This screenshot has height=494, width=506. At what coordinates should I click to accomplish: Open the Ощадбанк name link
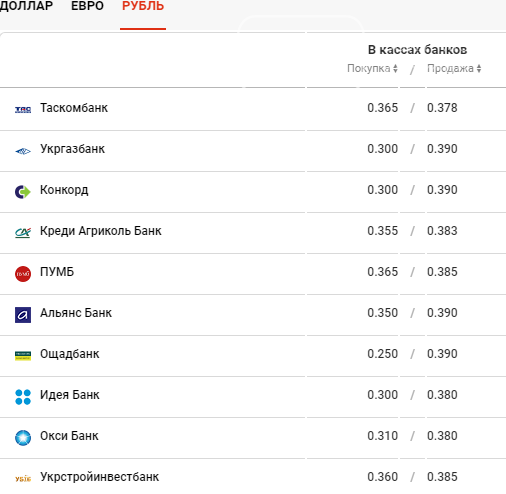[70, 354]
